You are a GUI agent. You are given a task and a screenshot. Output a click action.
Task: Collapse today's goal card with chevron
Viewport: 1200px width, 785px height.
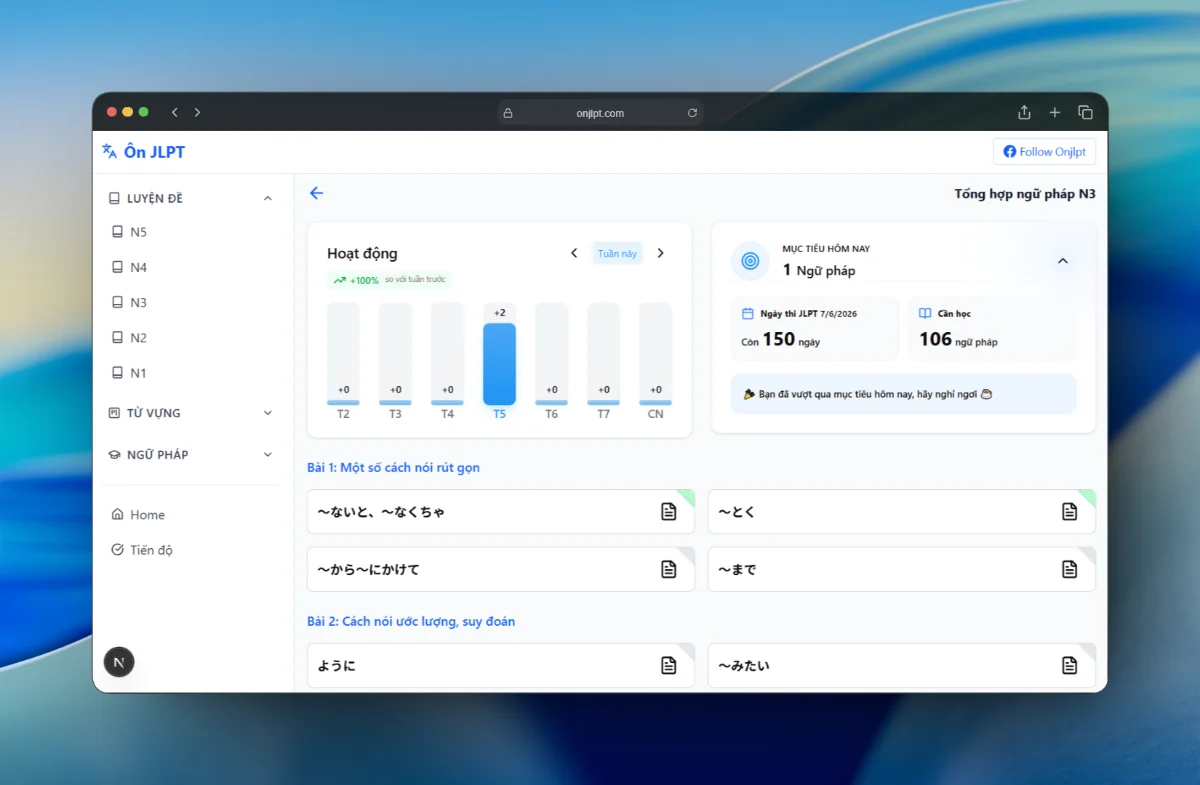(x=1062, y=261)
